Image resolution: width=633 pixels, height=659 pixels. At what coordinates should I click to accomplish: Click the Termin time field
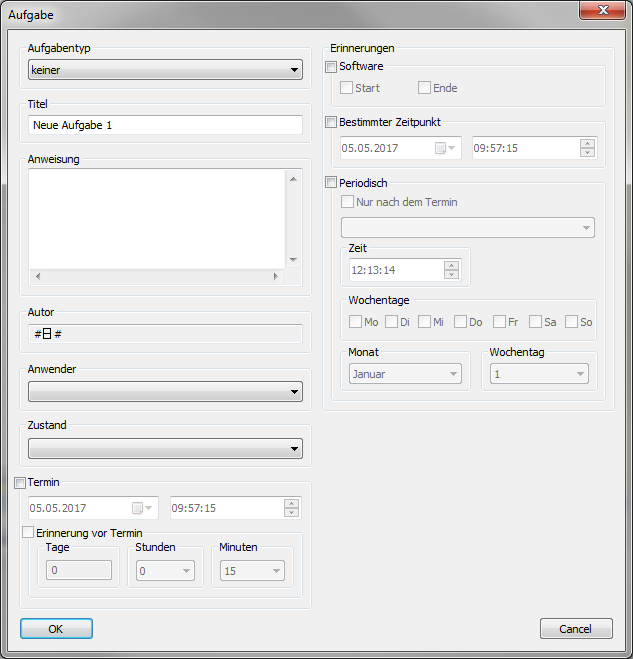226,508
